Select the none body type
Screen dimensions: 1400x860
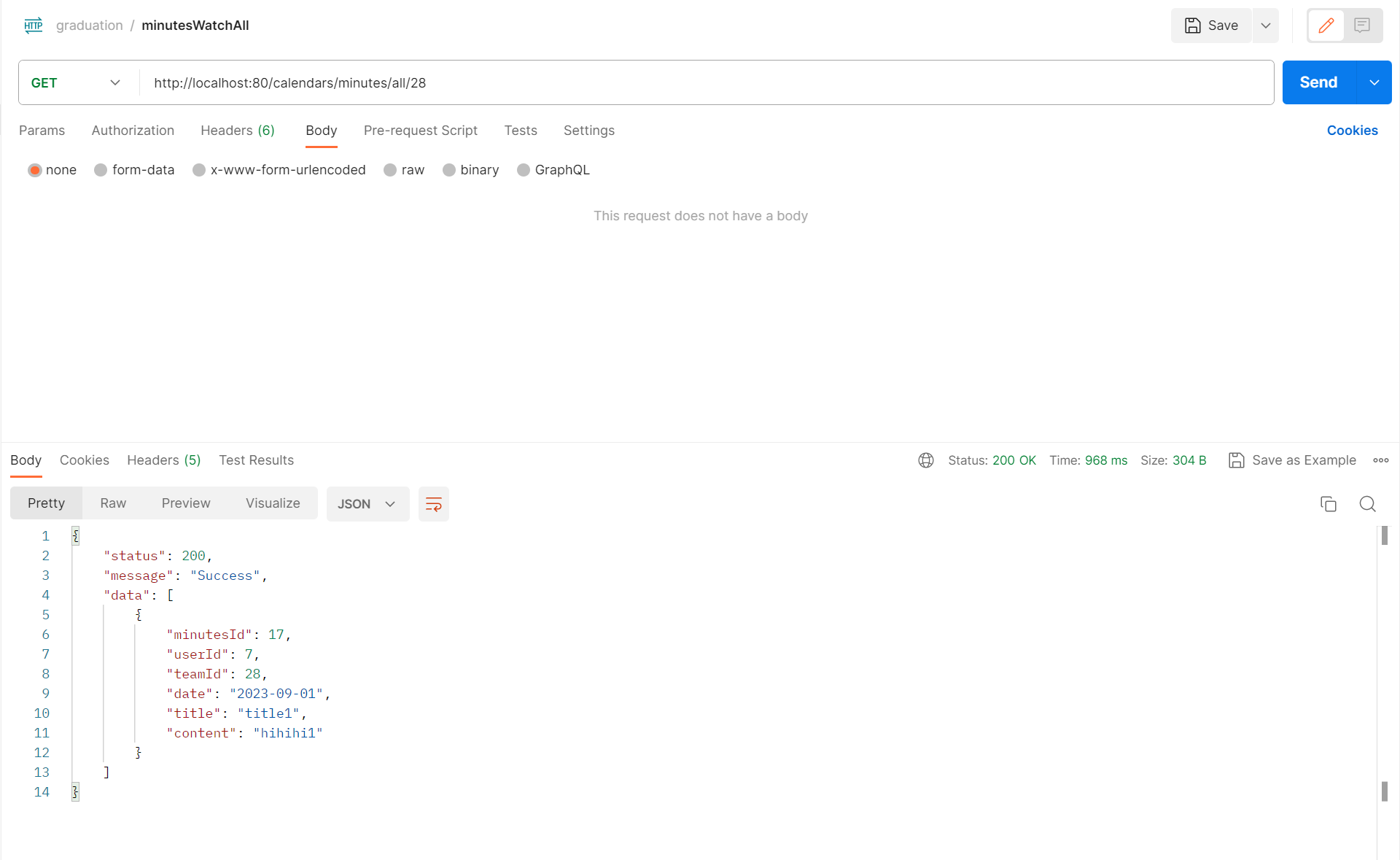point(52,170)
